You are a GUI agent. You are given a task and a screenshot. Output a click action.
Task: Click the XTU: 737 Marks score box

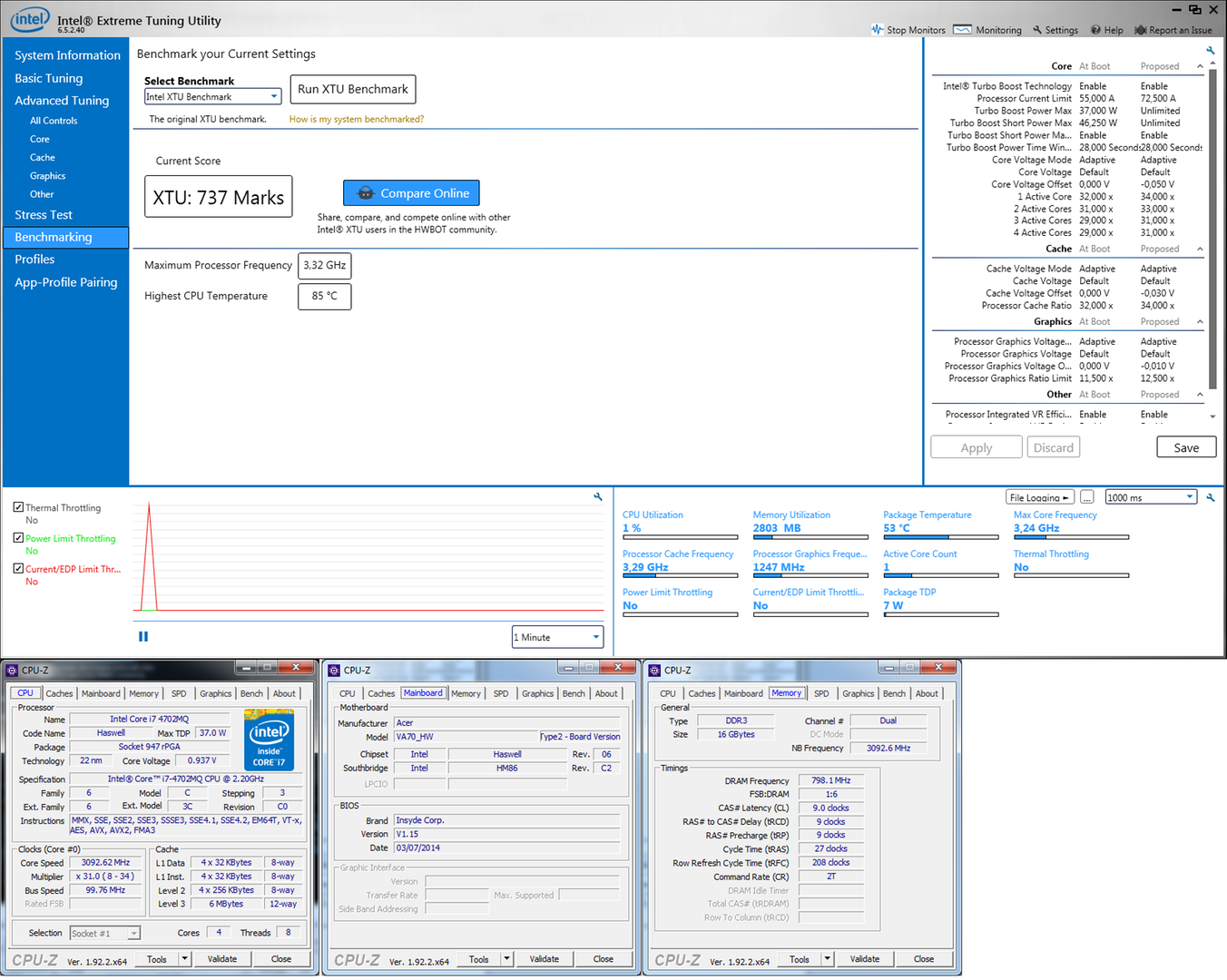coord(219,197)
